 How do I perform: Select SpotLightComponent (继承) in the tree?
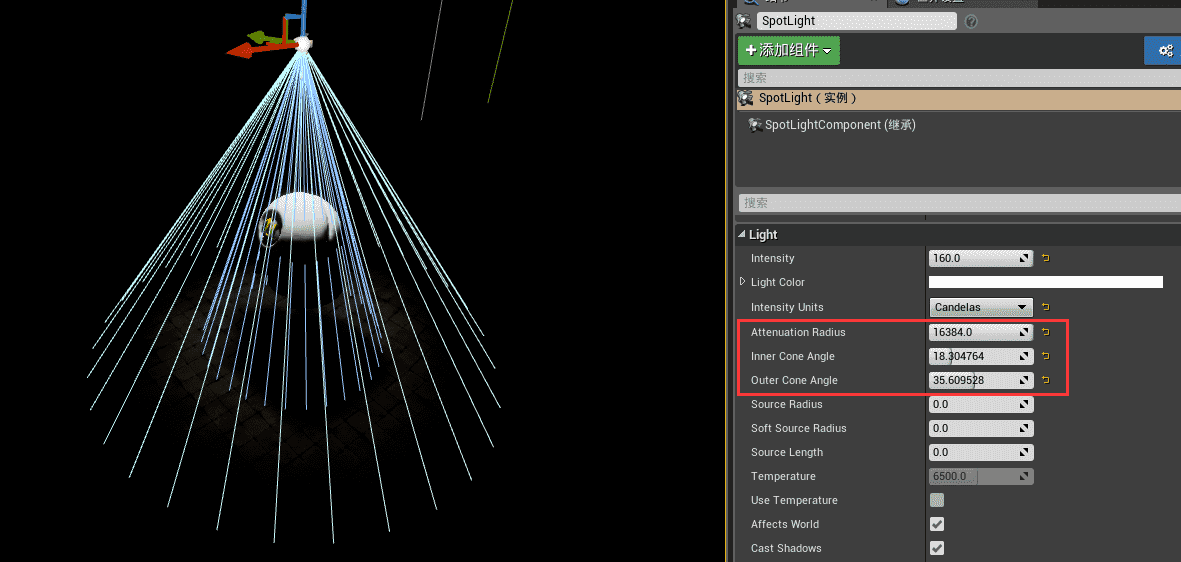point(839,125)
